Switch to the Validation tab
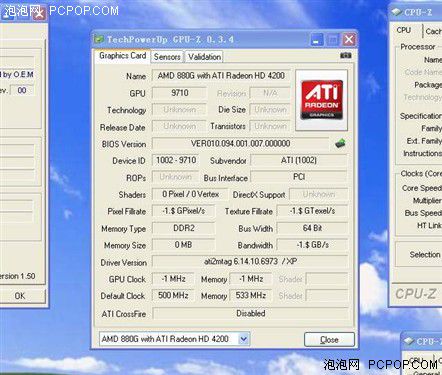This screenshot has width=442, height=375. coord(204,57)
